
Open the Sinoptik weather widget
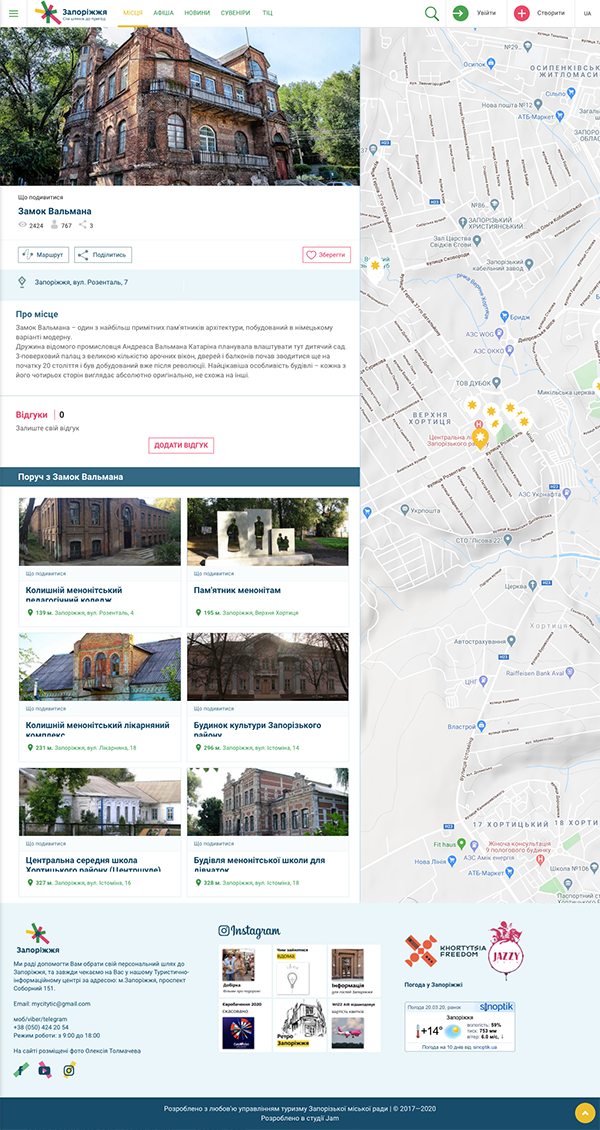click(x=461, y=1026)
